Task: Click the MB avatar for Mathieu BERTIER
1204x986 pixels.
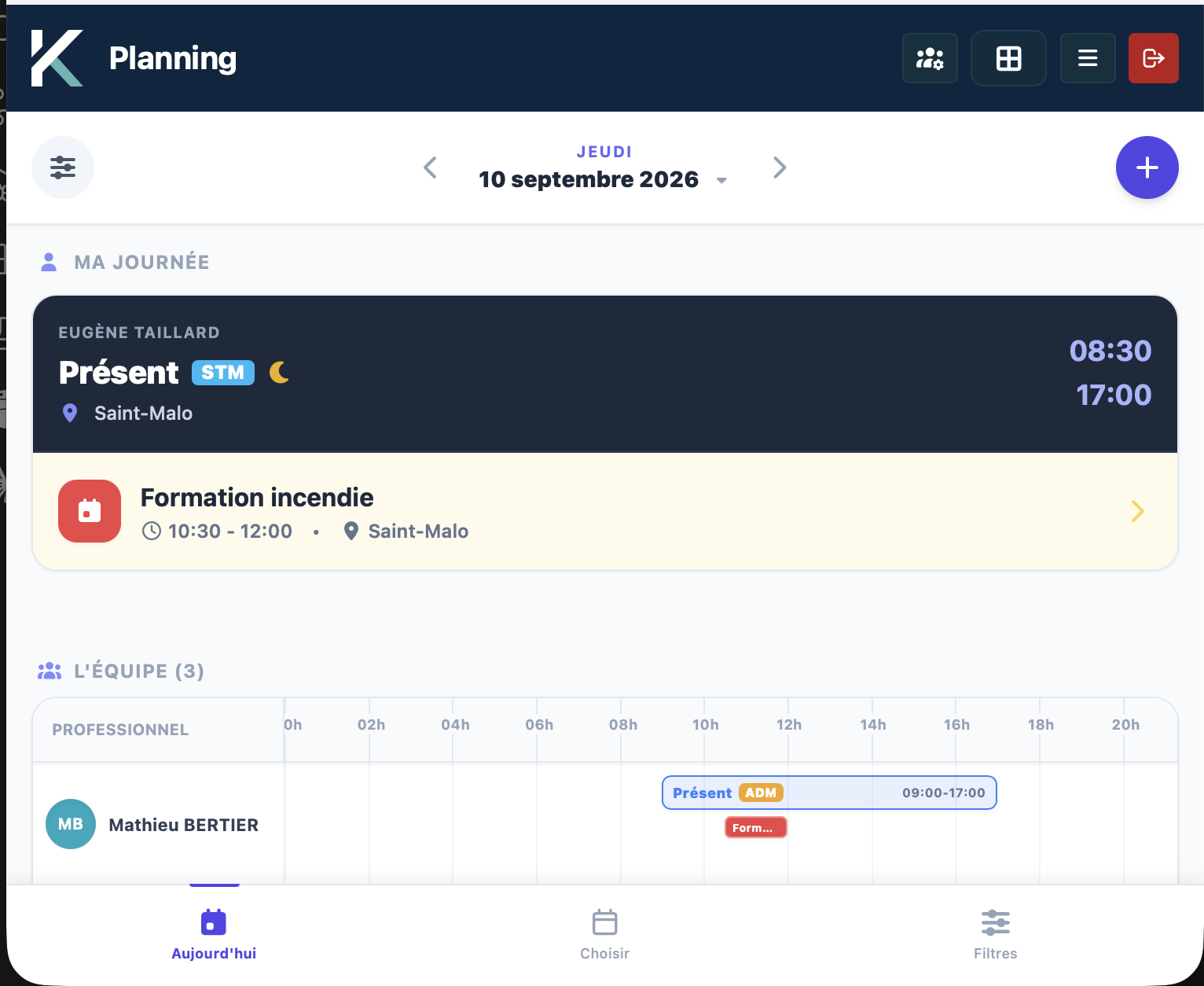Action: [x=71, y=824]
